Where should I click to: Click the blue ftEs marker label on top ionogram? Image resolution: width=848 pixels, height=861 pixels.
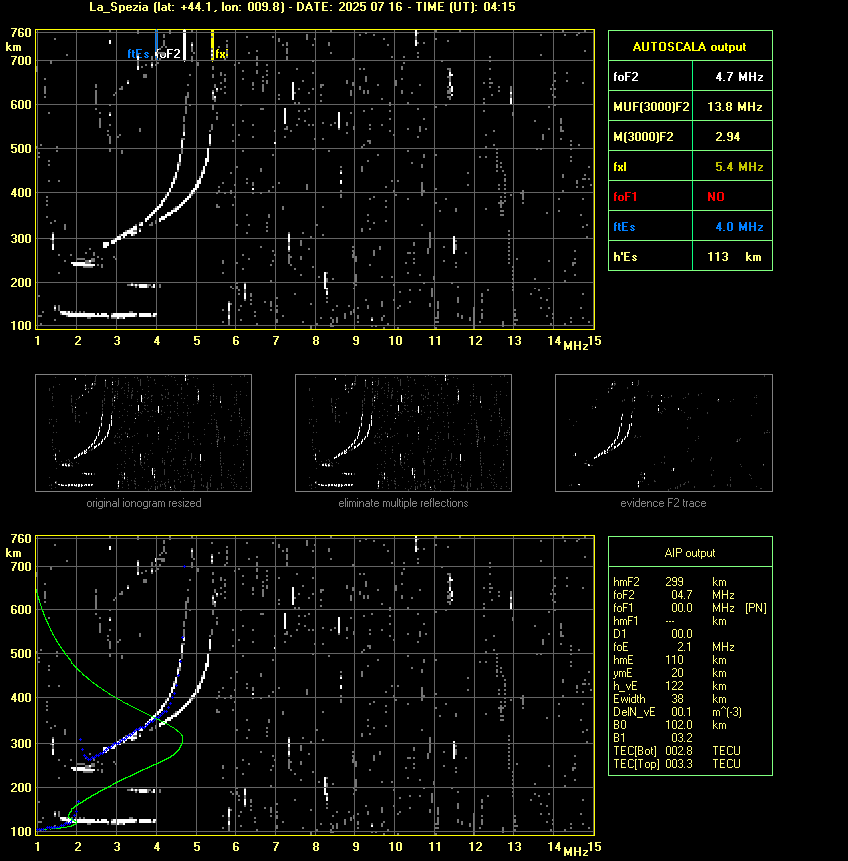138,54
